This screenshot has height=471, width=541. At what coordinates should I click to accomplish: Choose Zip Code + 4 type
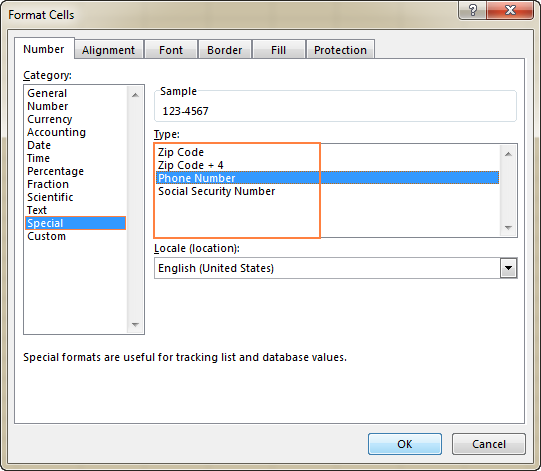click(190, 165)
